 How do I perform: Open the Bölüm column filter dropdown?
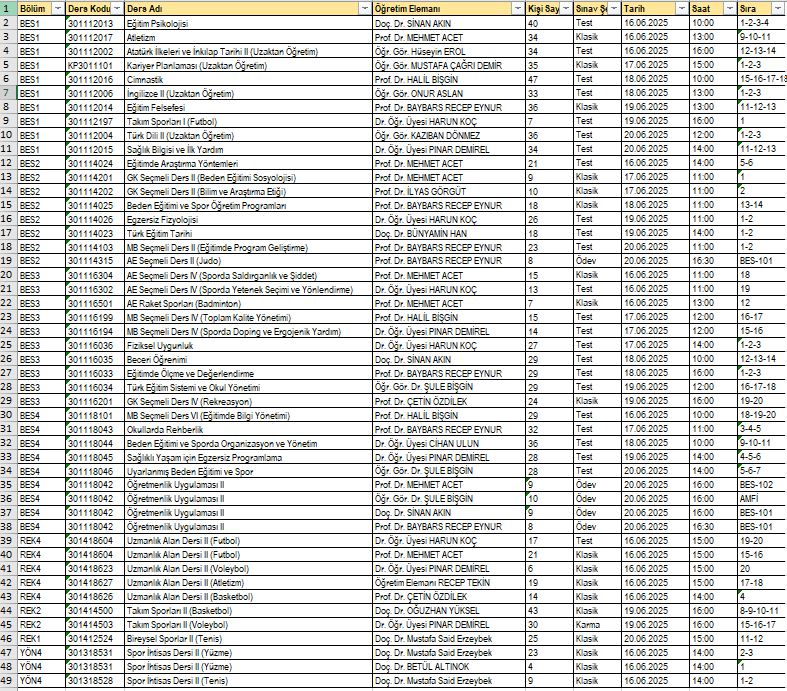[x=58, y=9]
